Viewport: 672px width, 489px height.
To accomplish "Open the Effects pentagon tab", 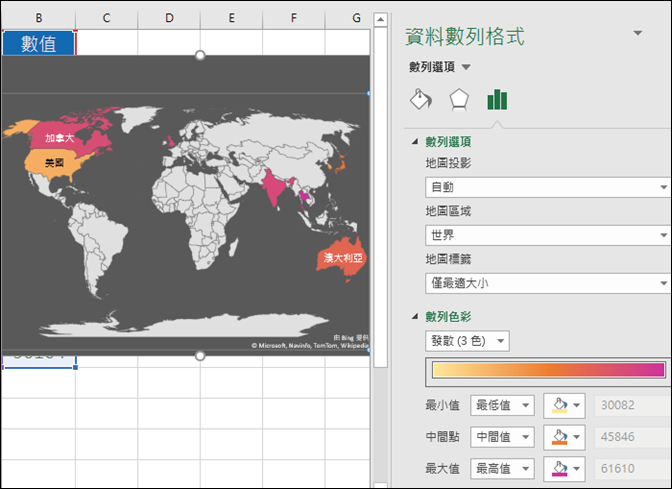I will pyautogui.click(x=459, y=99).
